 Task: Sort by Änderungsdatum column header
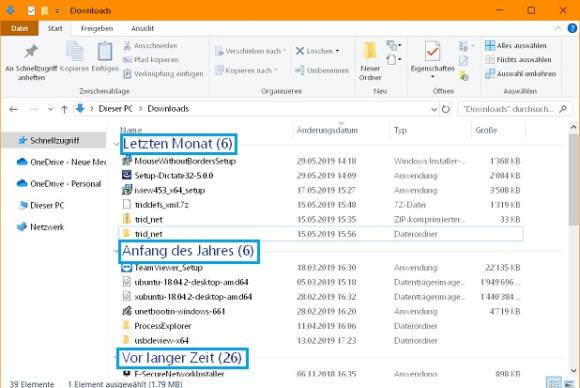coord(327,130)
